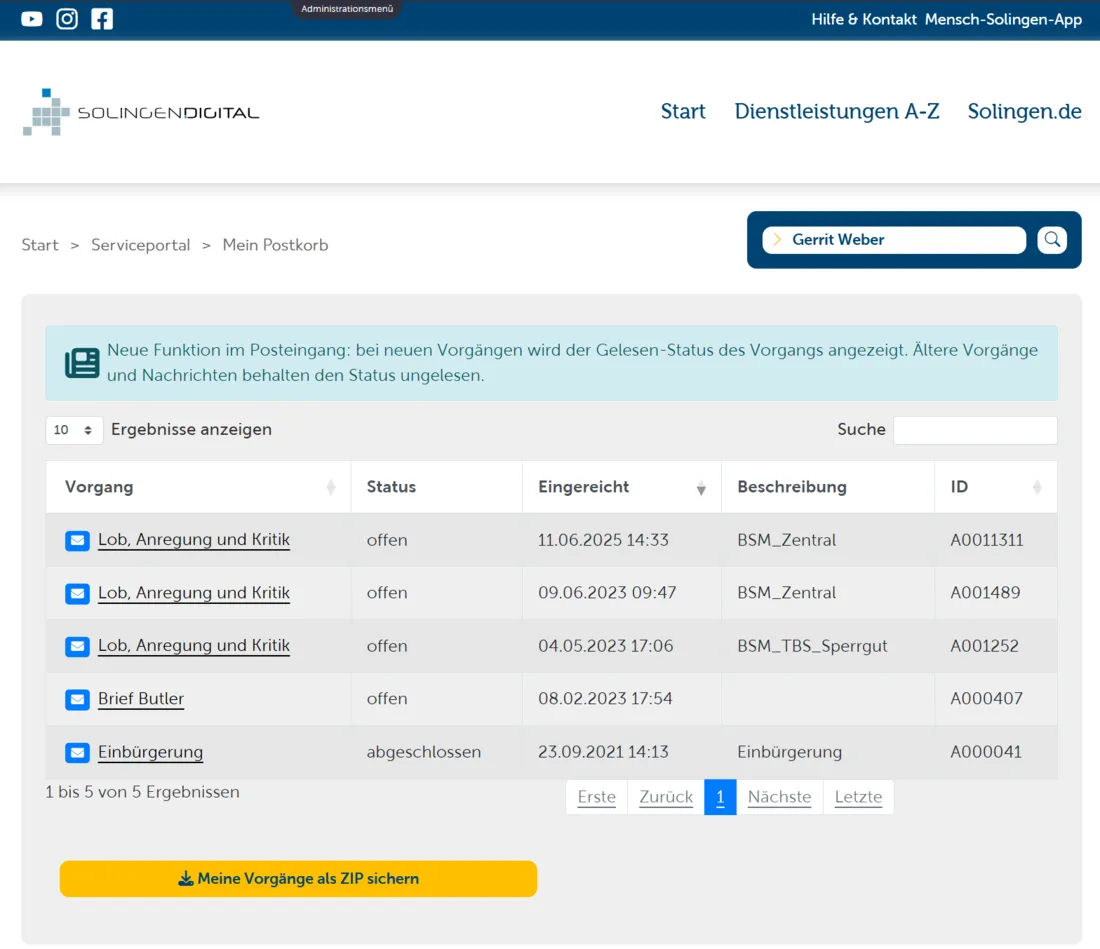Open the Brief Butler entry

coord(141,699)
